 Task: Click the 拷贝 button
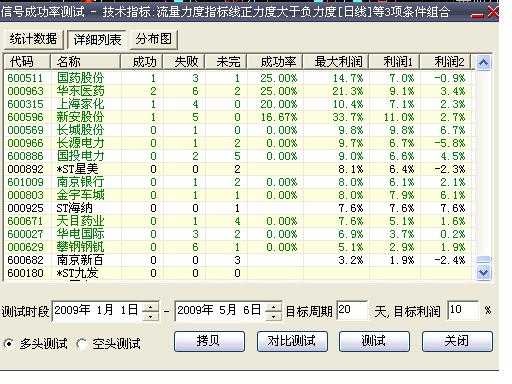(x=209, y=341)
